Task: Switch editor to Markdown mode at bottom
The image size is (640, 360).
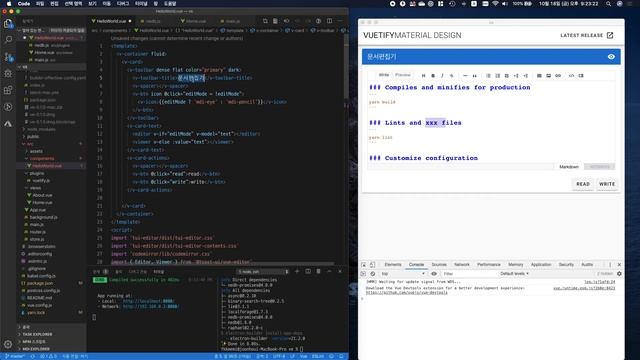Action: click(x=569, y=167)
